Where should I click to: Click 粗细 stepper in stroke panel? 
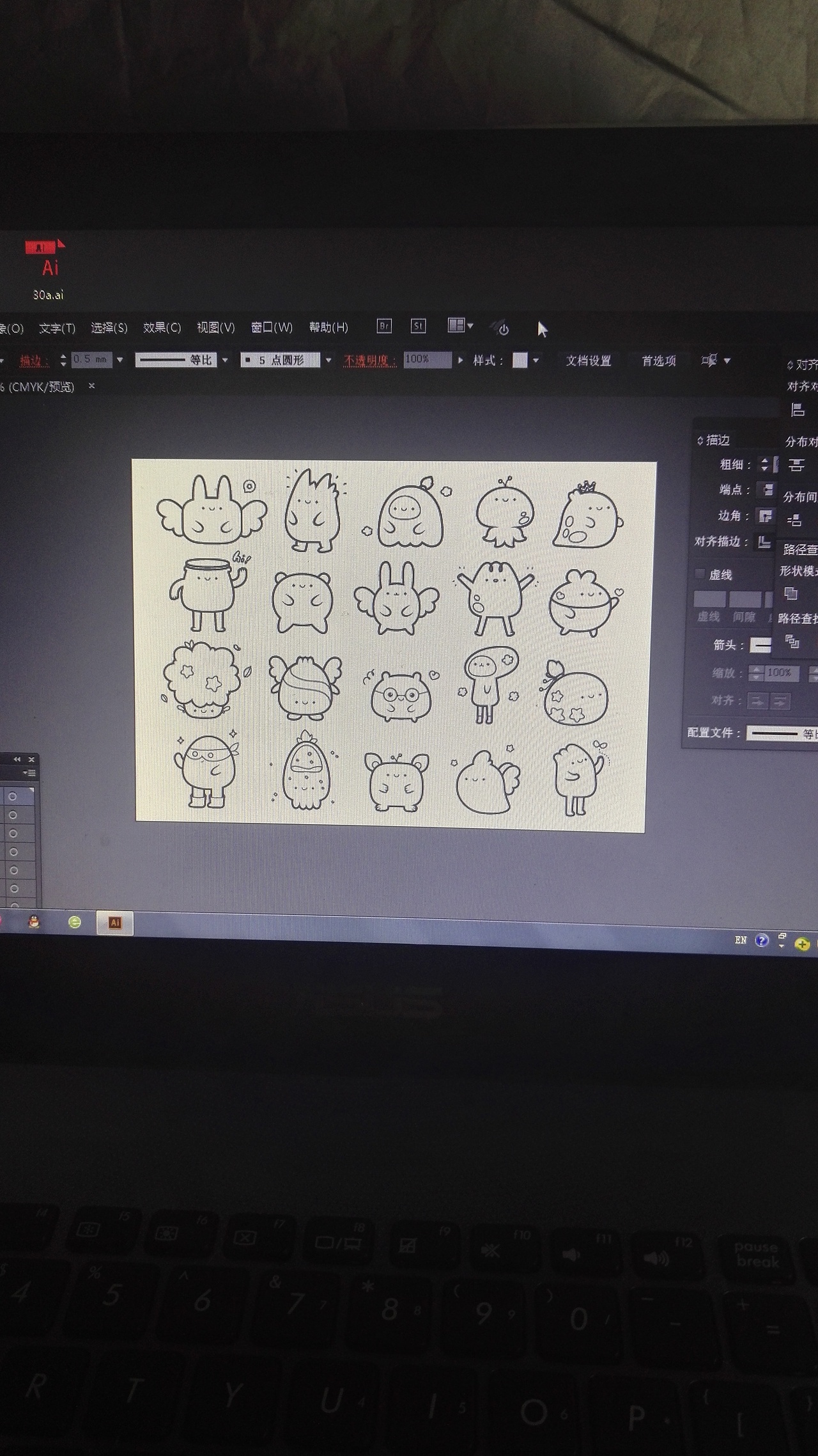point(764,464)
